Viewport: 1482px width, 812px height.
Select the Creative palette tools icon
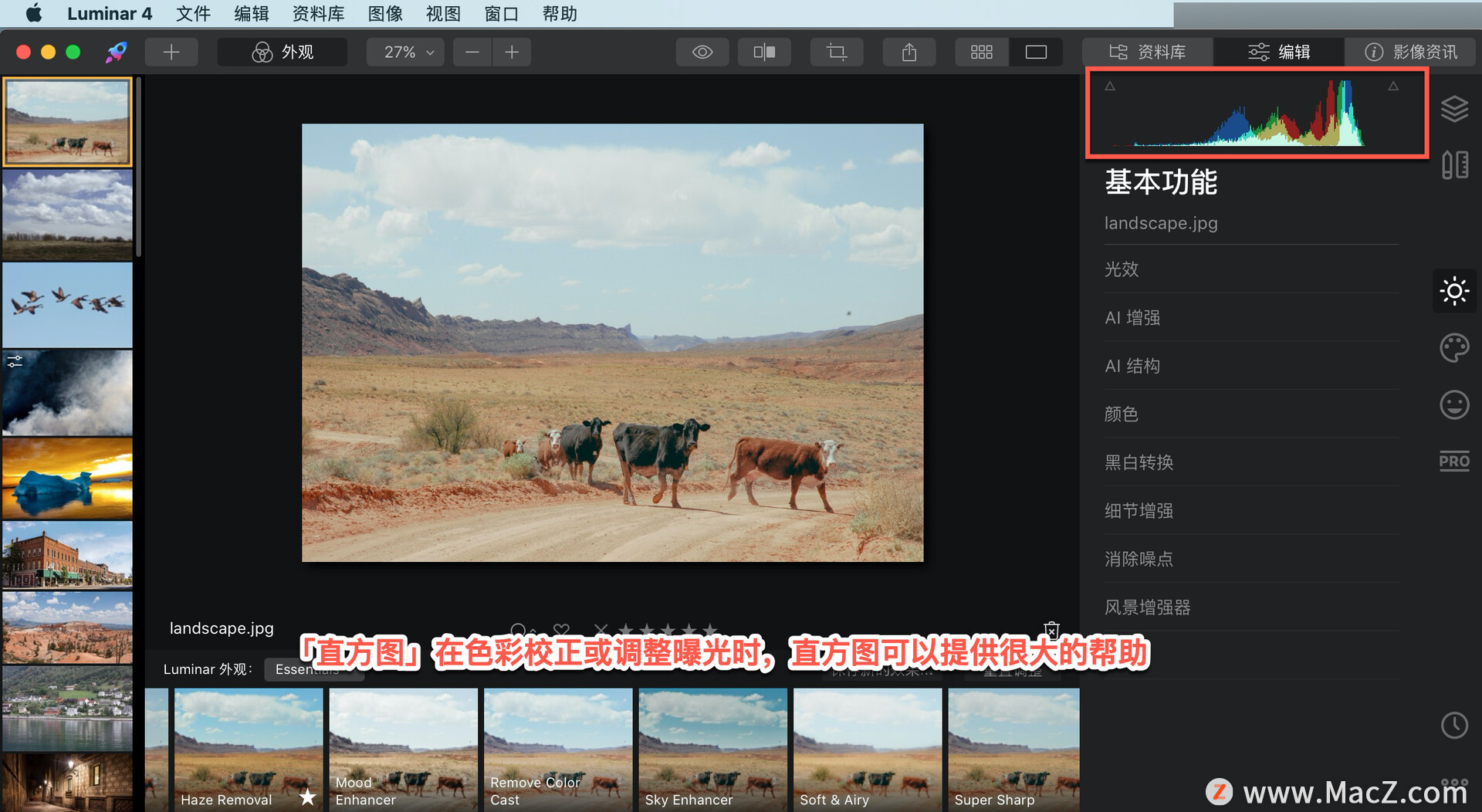click(x=1454, y=348)
